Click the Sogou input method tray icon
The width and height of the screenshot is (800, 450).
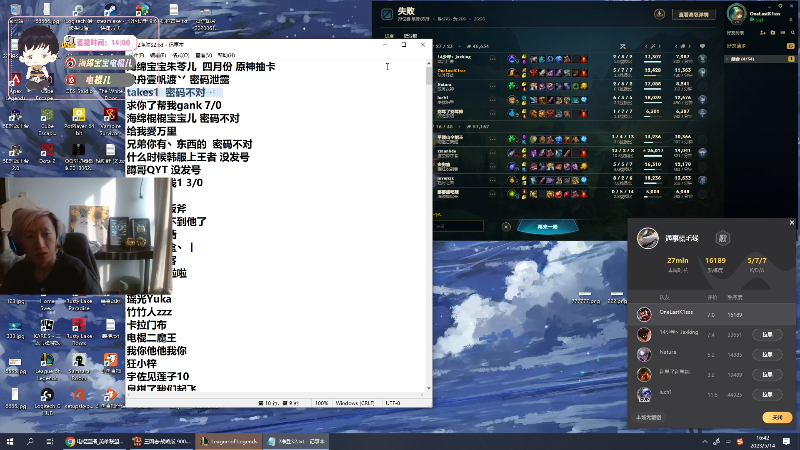pyautogui.click(x=740, y=442)
